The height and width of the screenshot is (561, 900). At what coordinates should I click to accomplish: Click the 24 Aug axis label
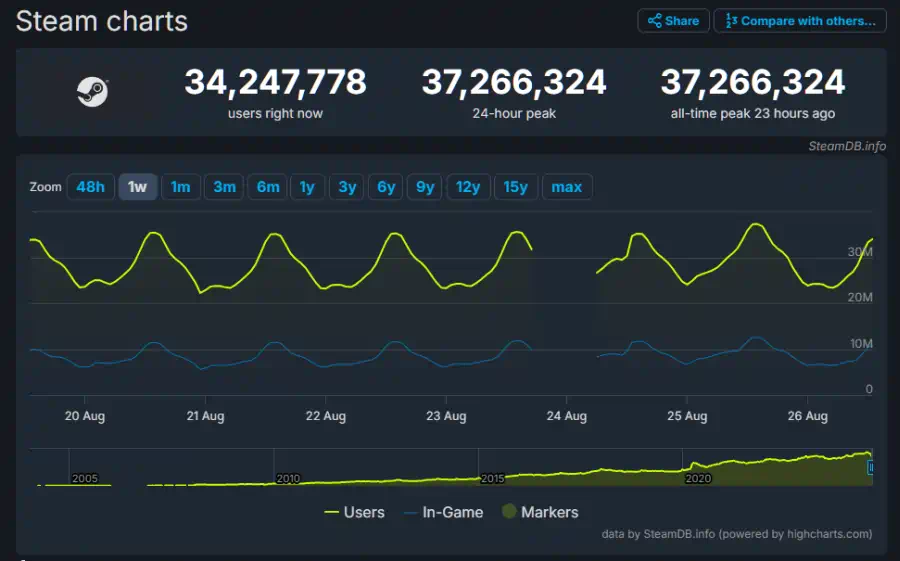567,416
